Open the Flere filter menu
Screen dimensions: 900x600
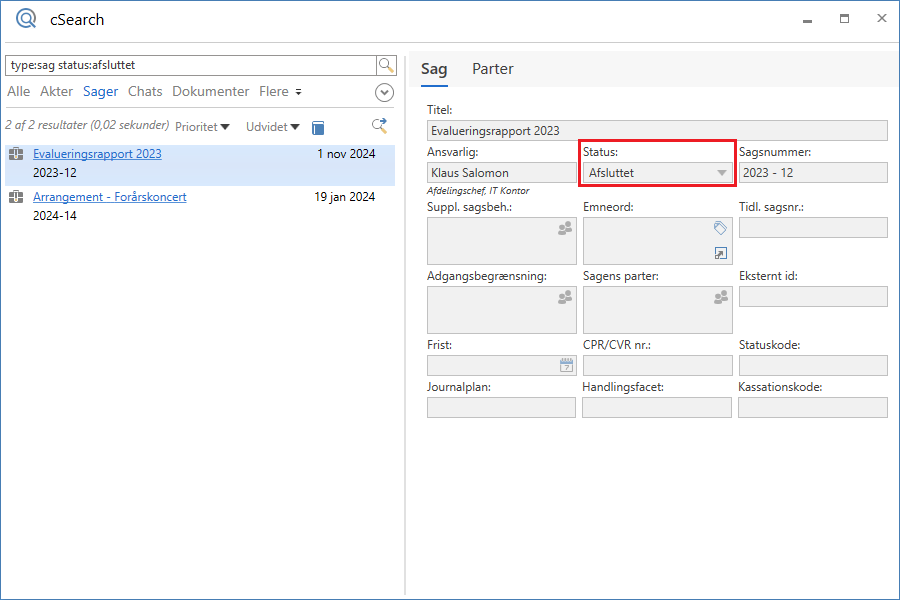280,92
